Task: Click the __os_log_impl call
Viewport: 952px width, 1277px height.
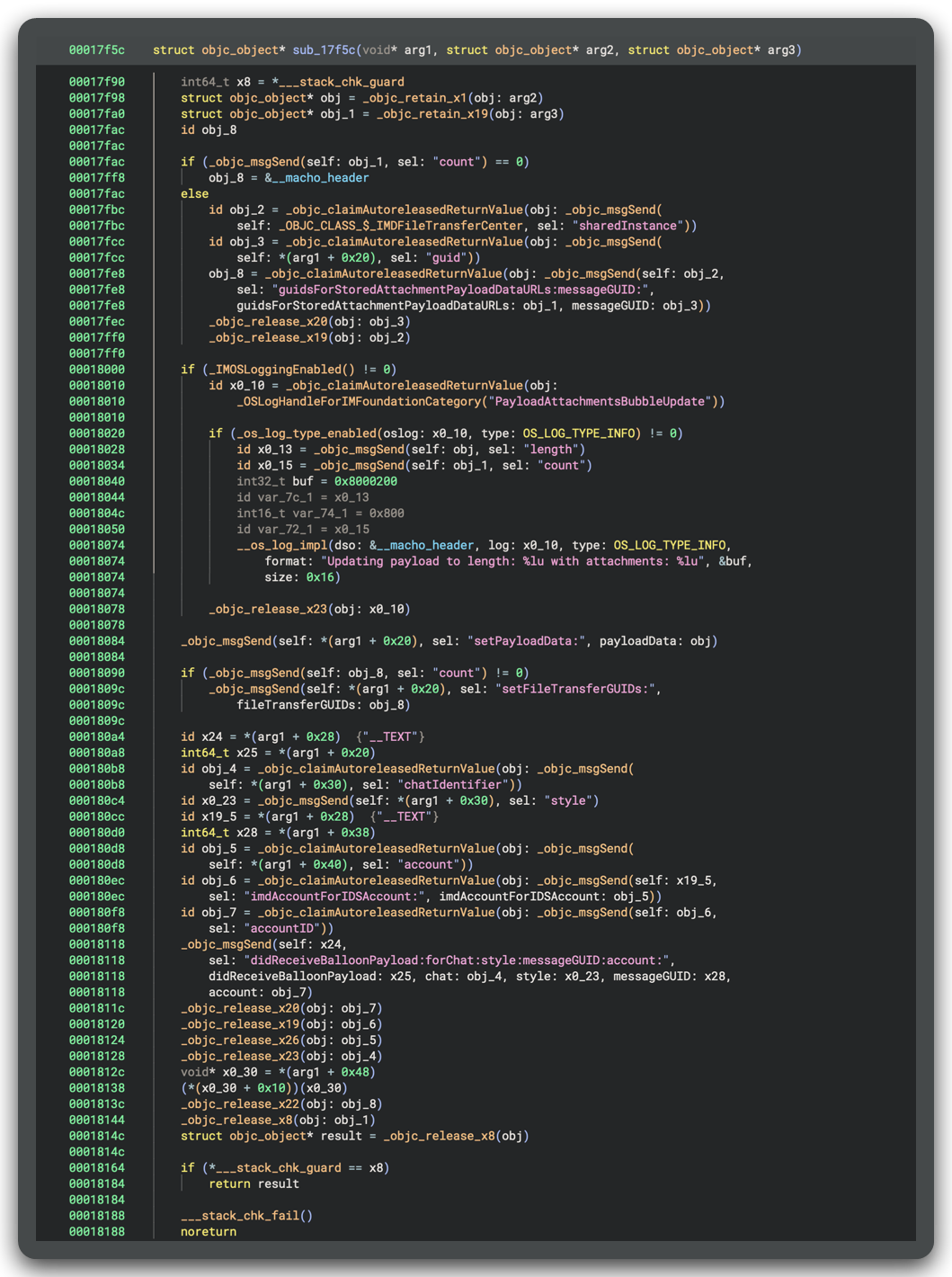Action: tap(281, 546)
